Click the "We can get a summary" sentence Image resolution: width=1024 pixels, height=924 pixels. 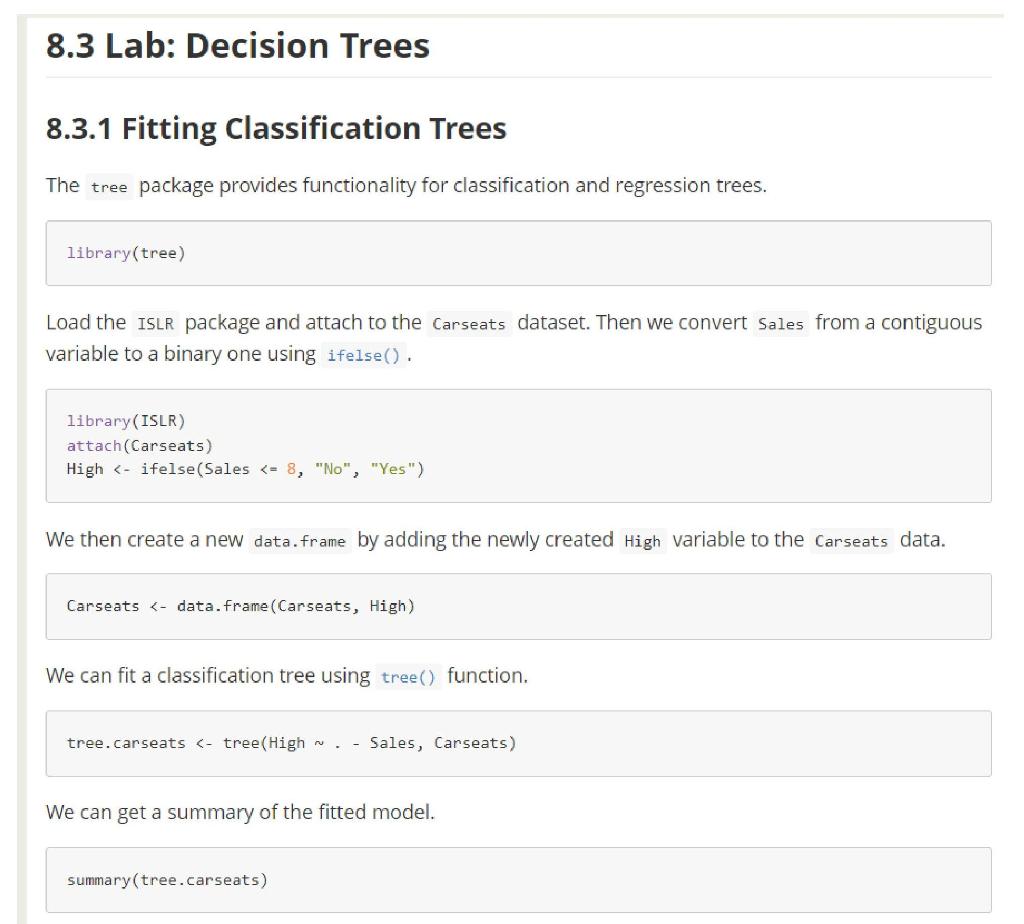(x=240, y=812)
